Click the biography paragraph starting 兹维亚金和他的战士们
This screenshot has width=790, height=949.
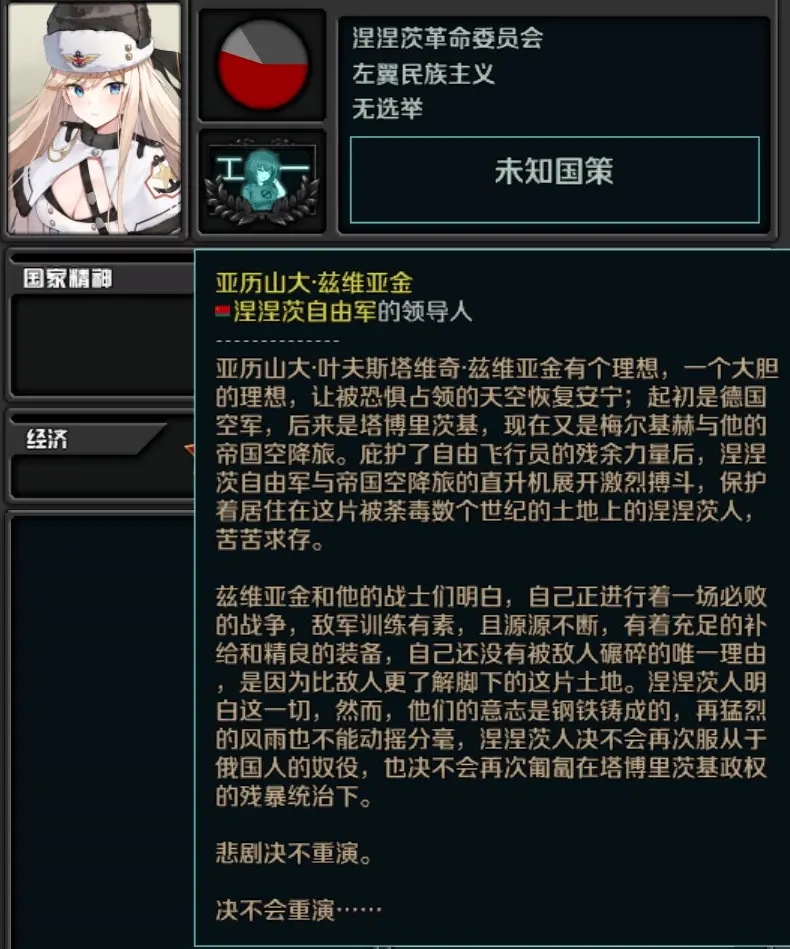click(491, 696)
